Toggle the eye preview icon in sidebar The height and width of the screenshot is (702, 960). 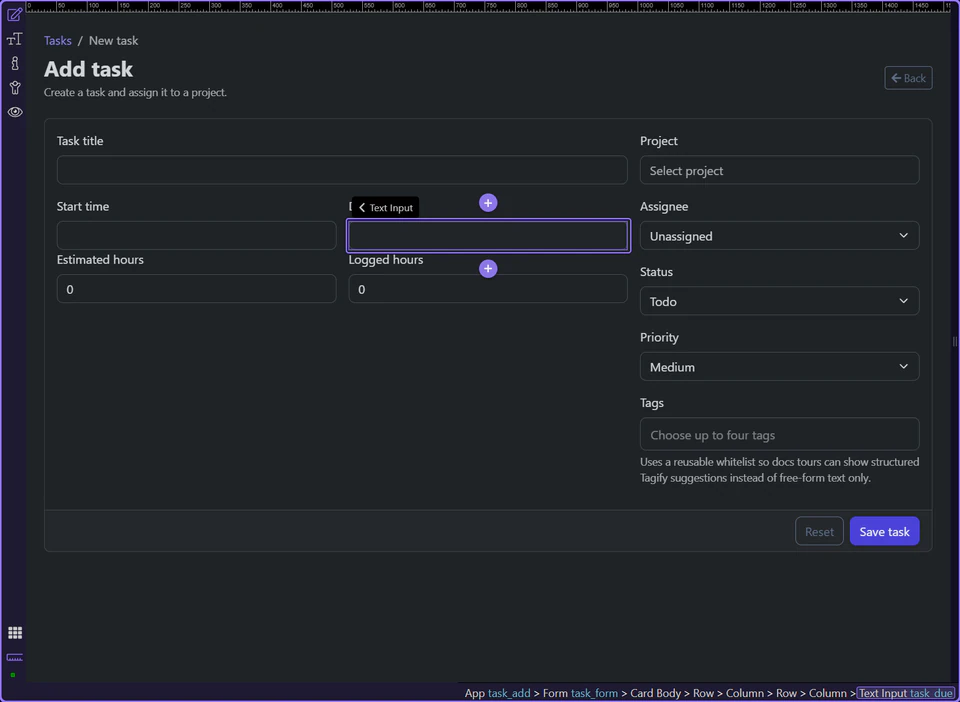tap(14, 112)
